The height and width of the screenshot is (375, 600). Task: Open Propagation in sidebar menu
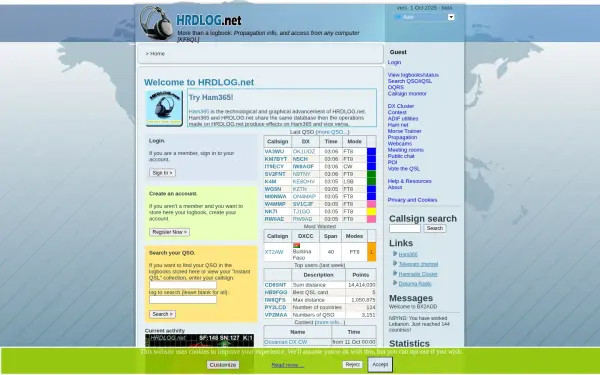pos(402,137)
